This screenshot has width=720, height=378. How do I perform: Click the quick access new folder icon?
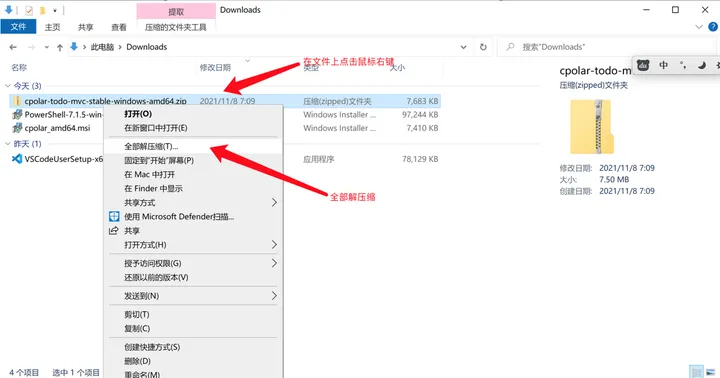coord(42,10)
